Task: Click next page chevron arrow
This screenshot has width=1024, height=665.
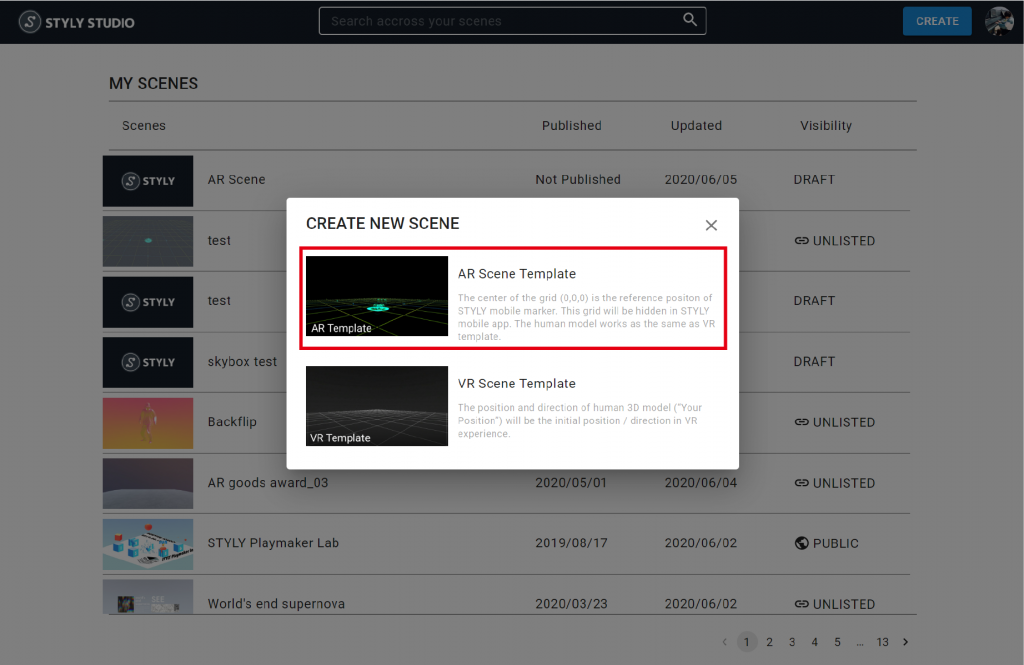Action: coord(905,642)
